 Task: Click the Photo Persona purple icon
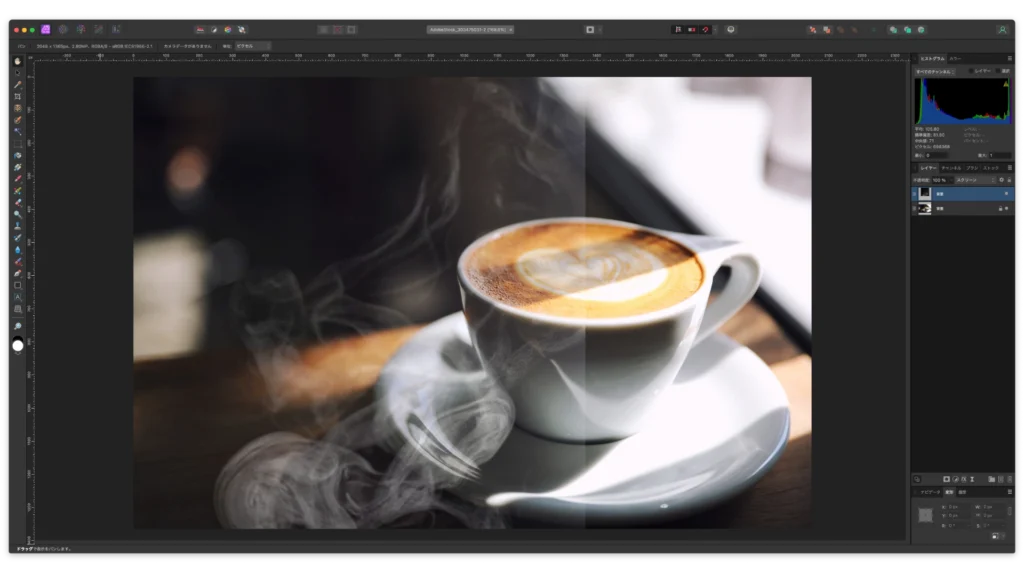45,30
